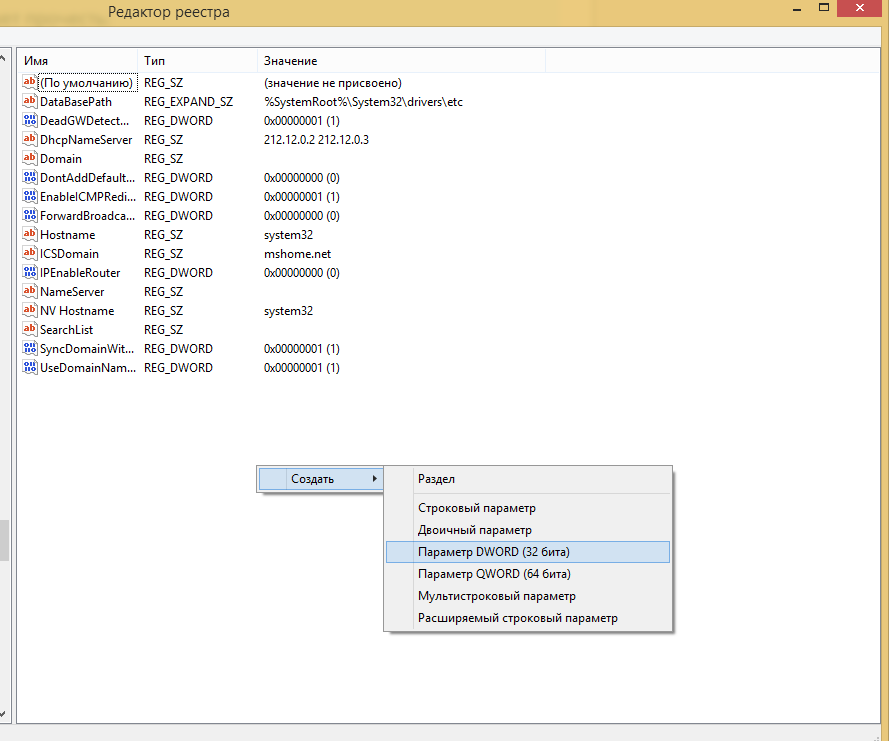Click the icon next to DataBasePath value
889x741 pixels.
[29, 102]
